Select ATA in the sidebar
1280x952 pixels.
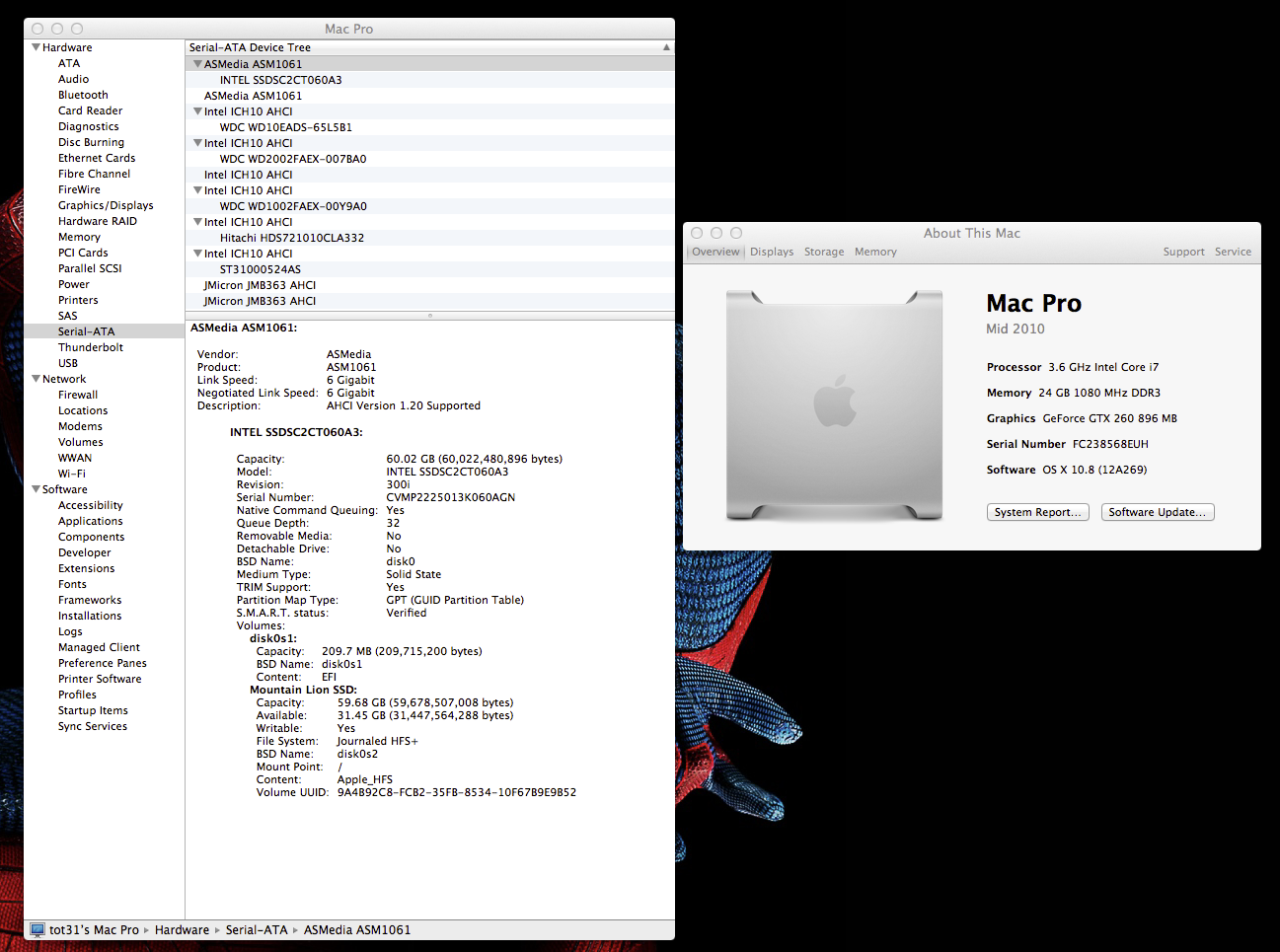click(x=69, y=63)
